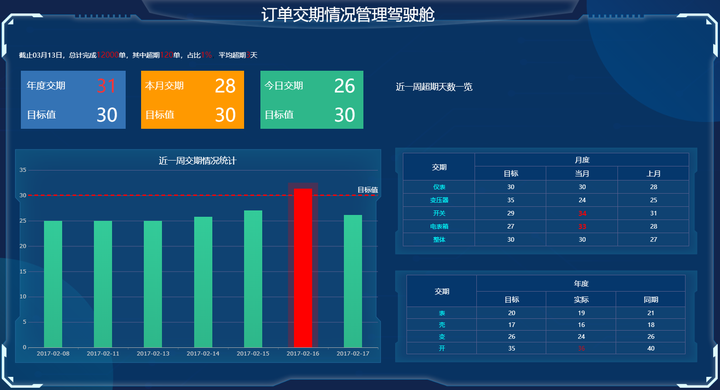Click the red value 31 in 年度交期 card
The width and height of the screenshot is (720, 390).
[107, 86]
